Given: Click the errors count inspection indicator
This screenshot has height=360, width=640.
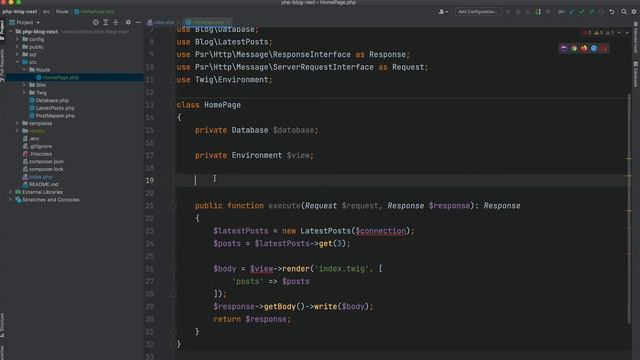Looking at the screenshot, I should click(x=587, y=33).
